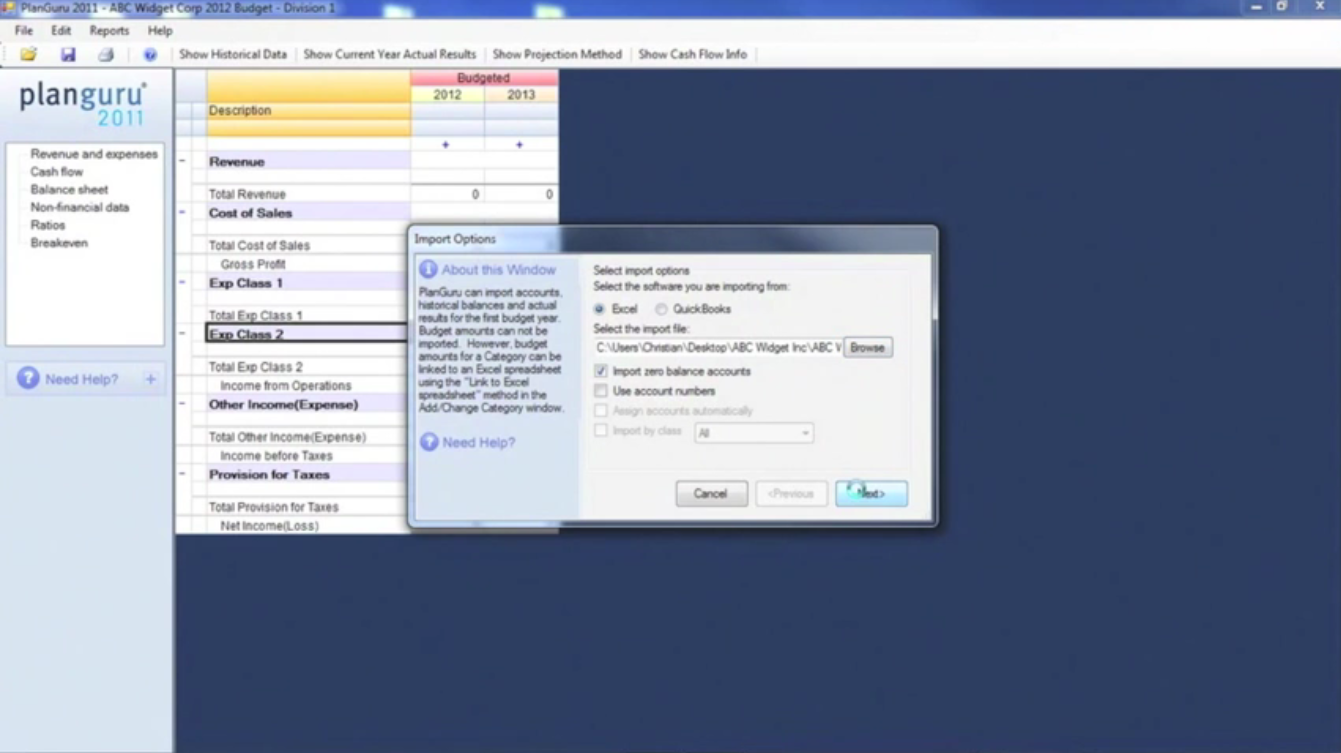Select the Gross Profit row label
The width and height of the screenshot is (1341, 753).
tap(253, 264)
